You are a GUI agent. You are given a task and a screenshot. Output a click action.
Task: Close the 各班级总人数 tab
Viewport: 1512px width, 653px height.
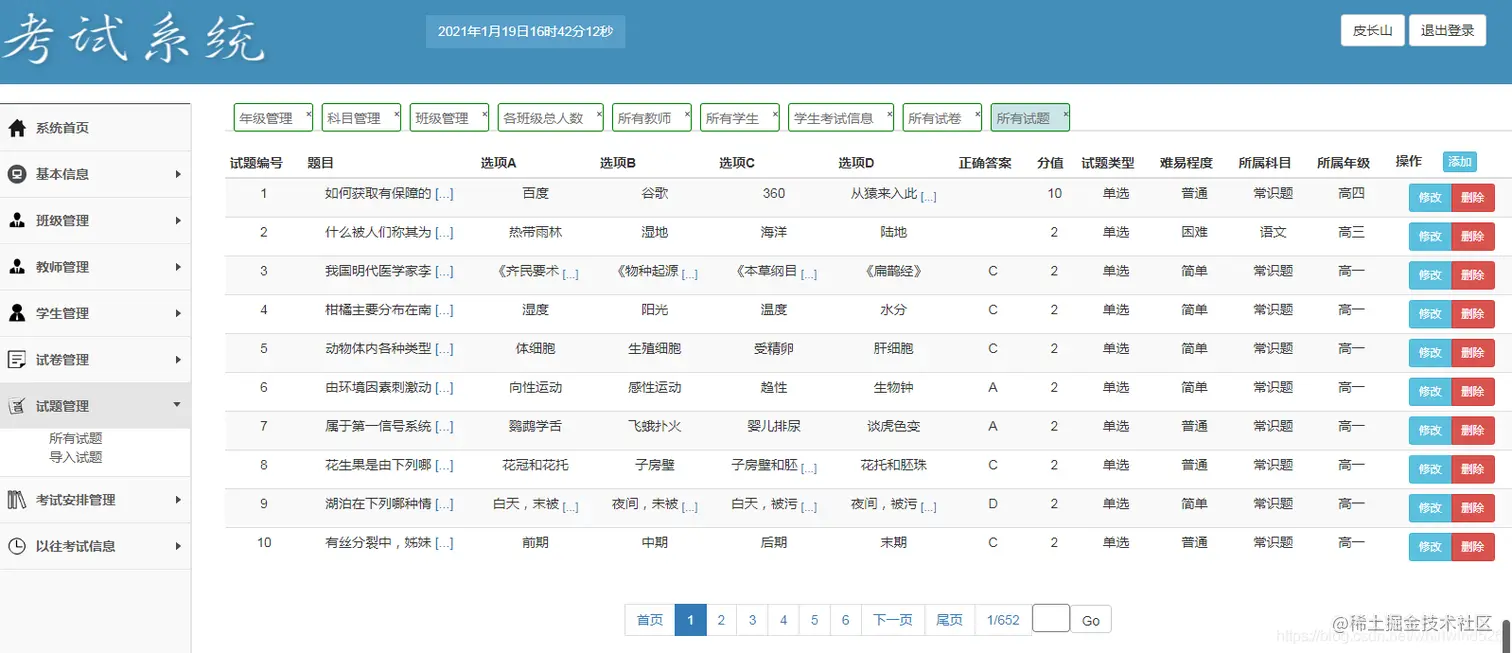[x=599, y=113]
